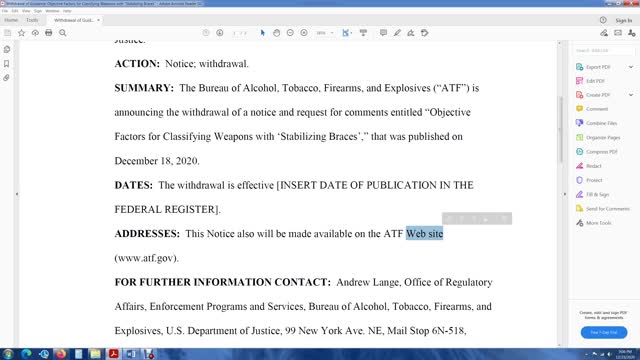
Task: Send file by email envelope icon
Action: click(618, 33)
